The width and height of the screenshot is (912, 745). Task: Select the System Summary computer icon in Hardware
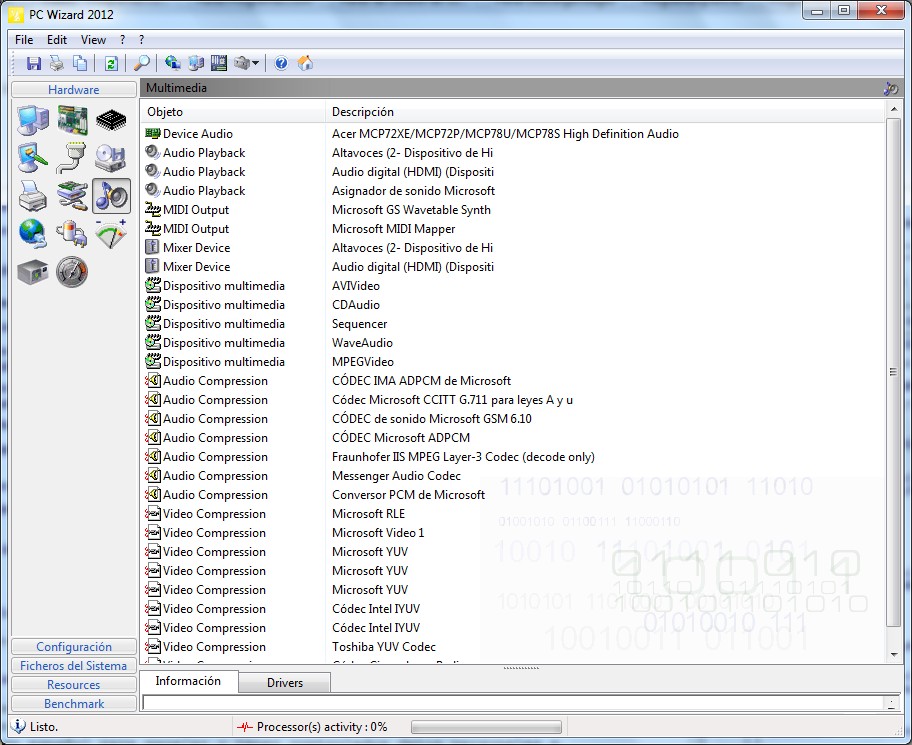[33, 120]
